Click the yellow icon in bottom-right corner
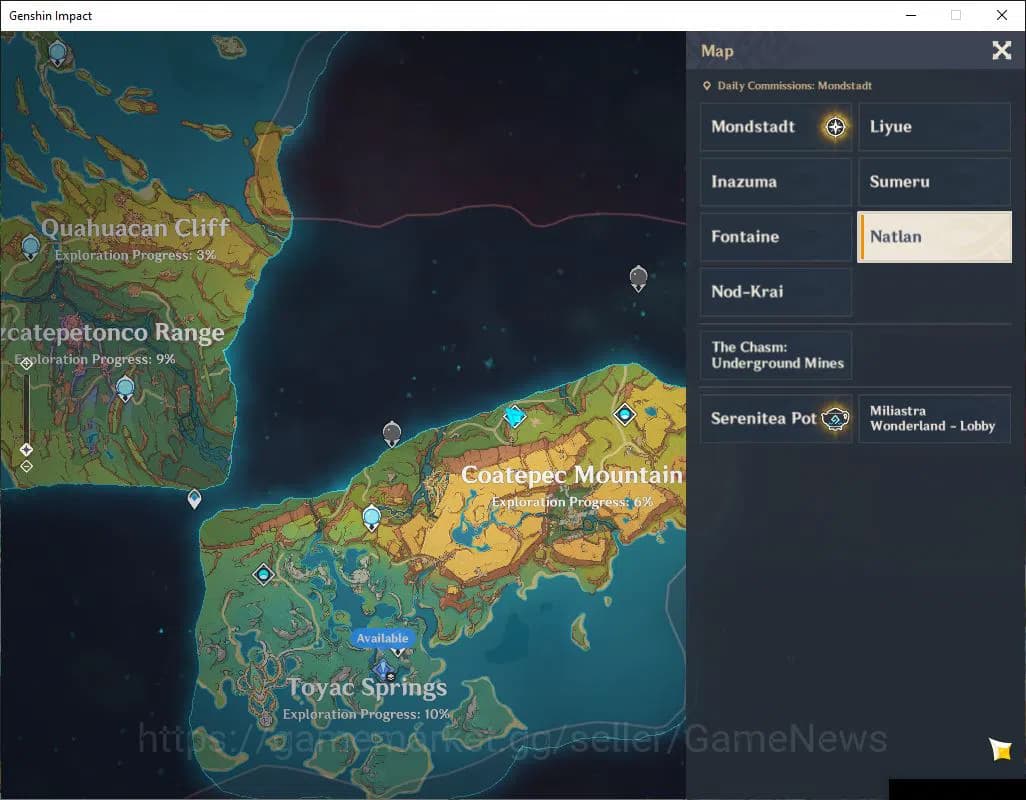 click(1000, 749)
